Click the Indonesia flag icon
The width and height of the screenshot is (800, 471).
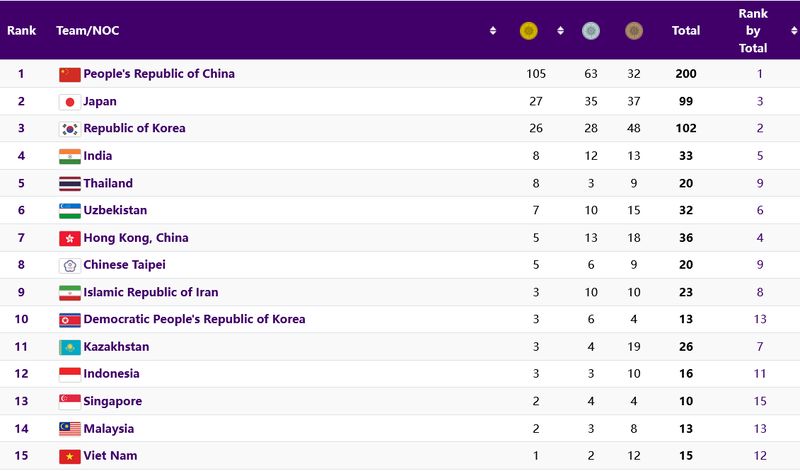[70, 375]
